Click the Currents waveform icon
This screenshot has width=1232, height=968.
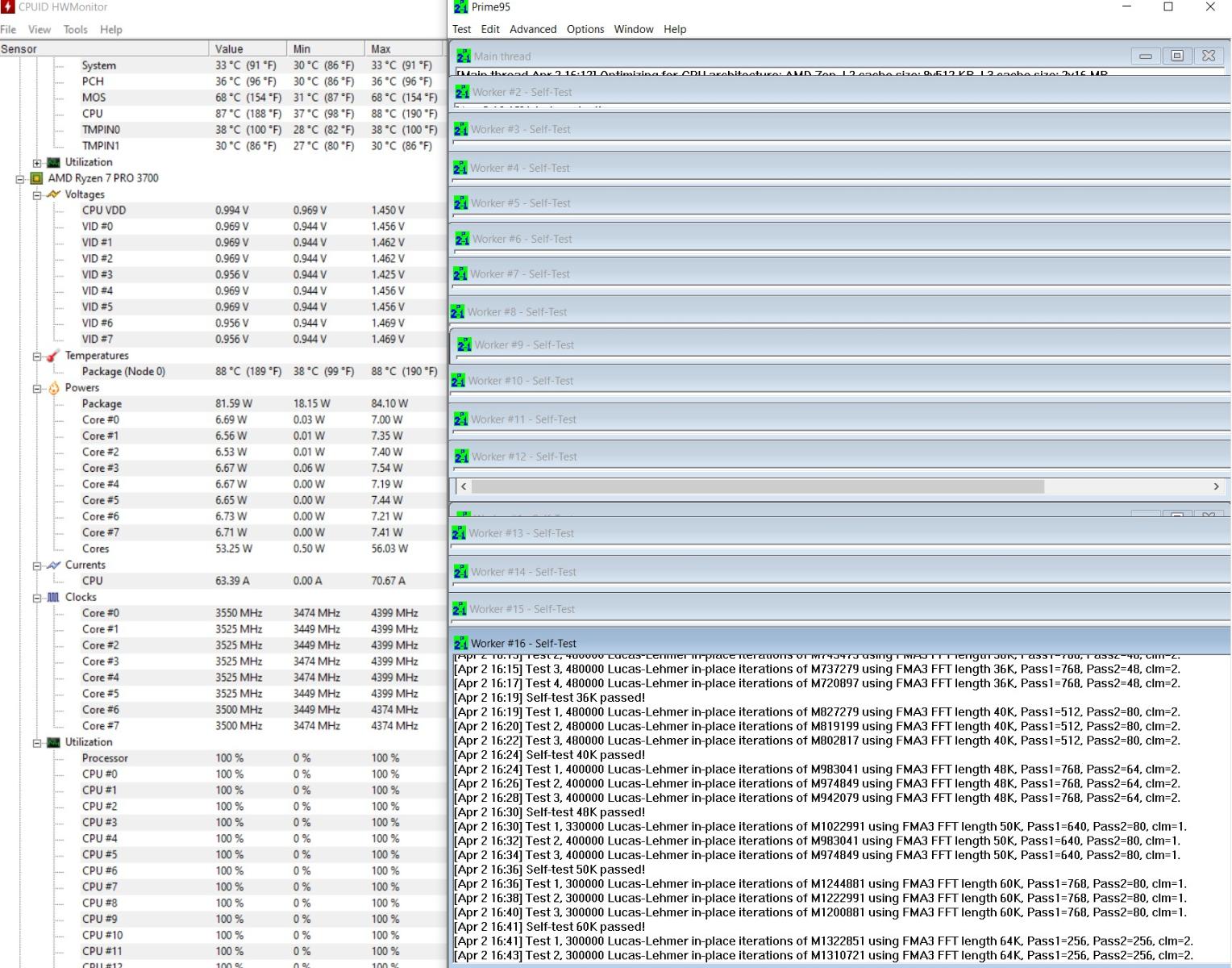(53, 565)
